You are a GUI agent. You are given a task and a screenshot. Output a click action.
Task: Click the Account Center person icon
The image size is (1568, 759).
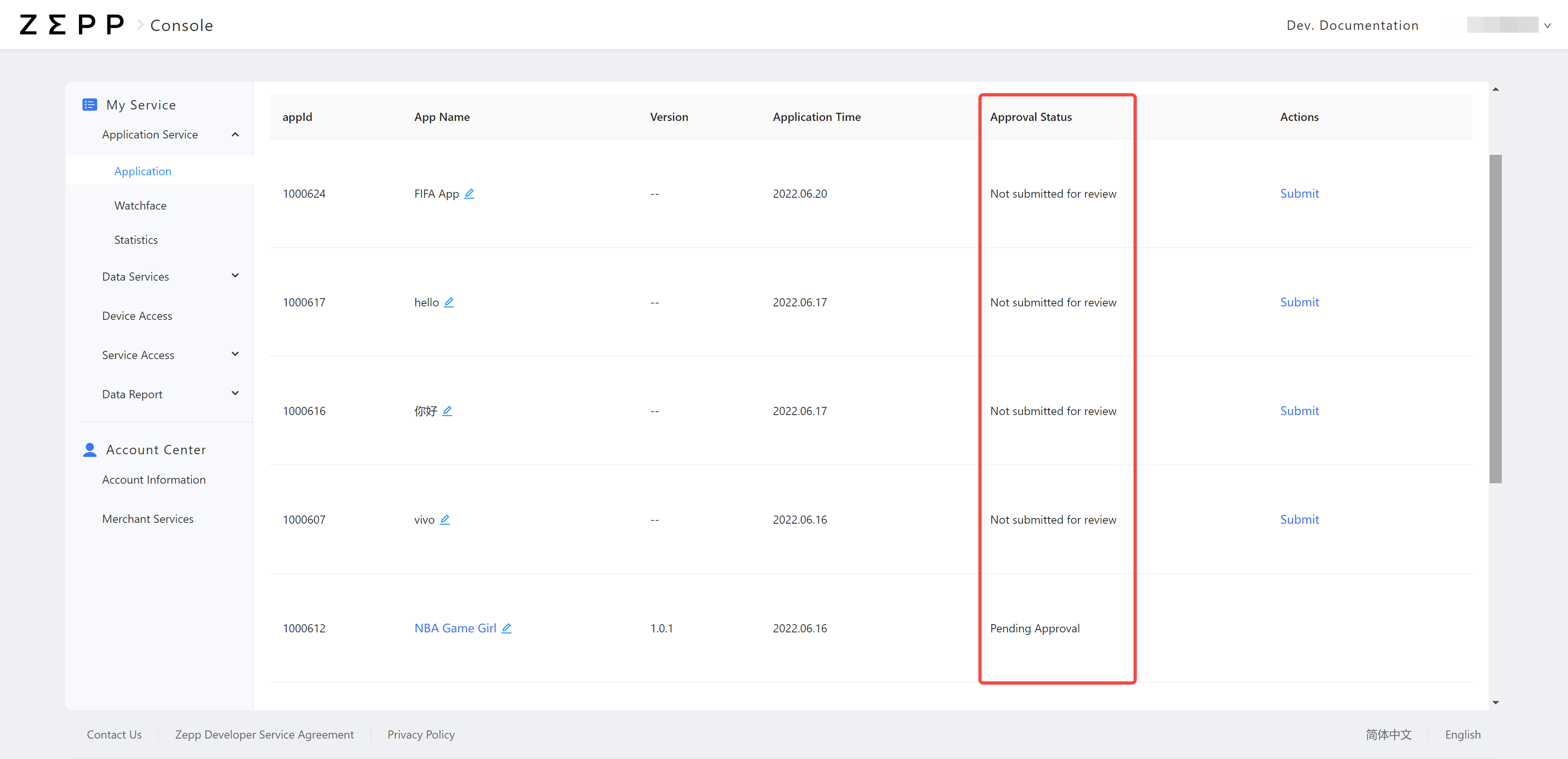(89, 449)
